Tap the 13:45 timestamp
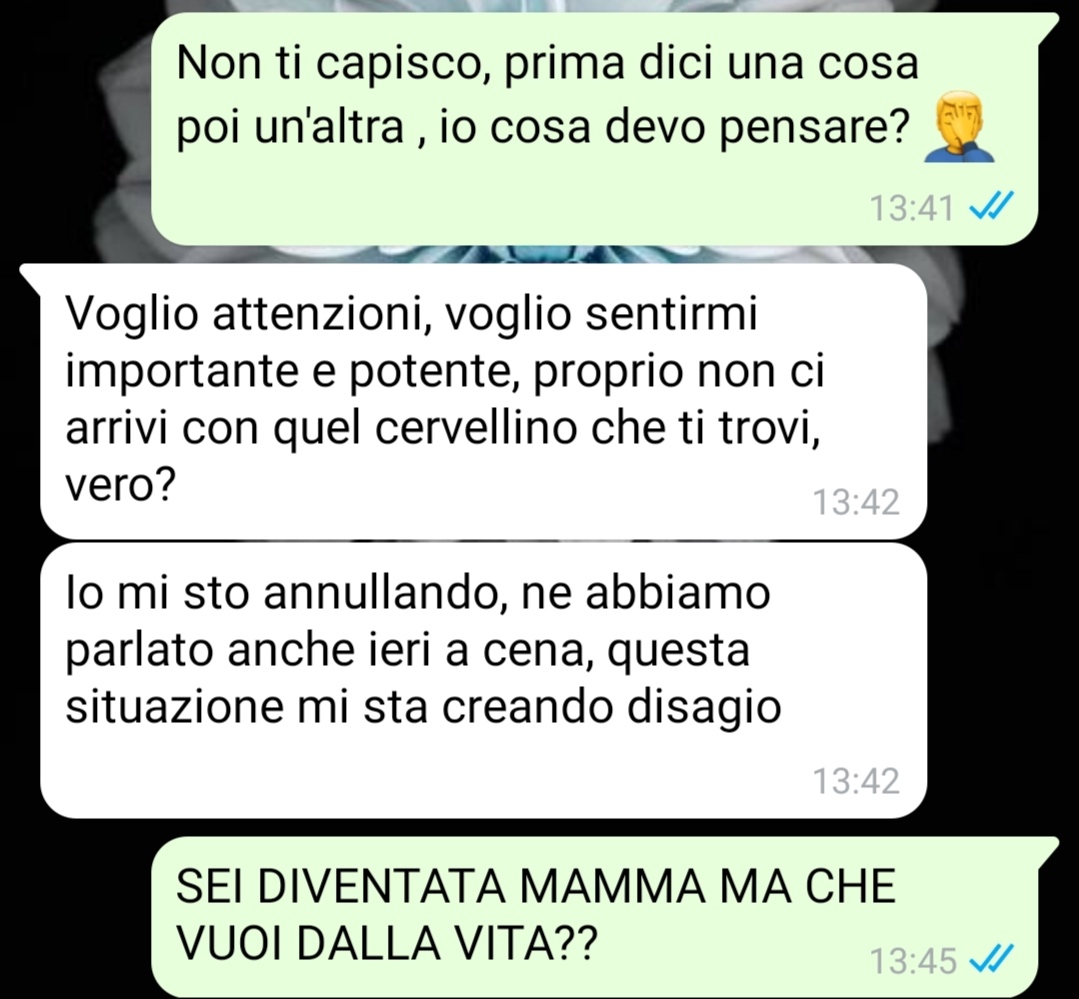 point(913,960)
